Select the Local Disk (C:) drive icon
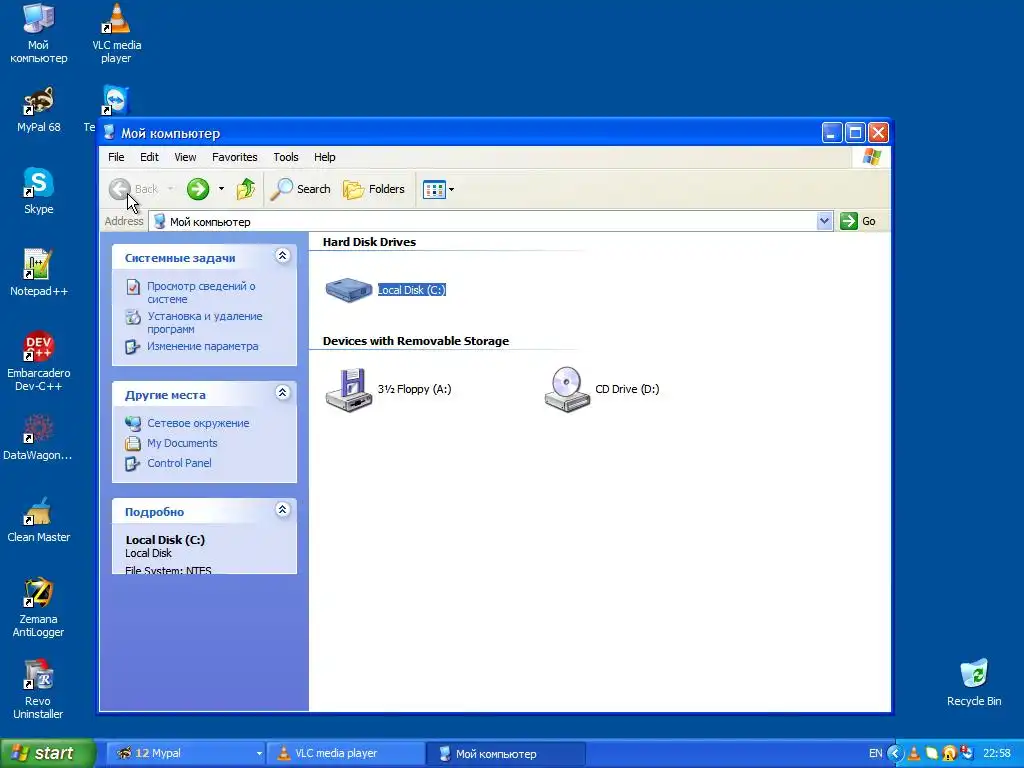The height and width of the screenshot is (768, 1024). [x=349, y=289]
